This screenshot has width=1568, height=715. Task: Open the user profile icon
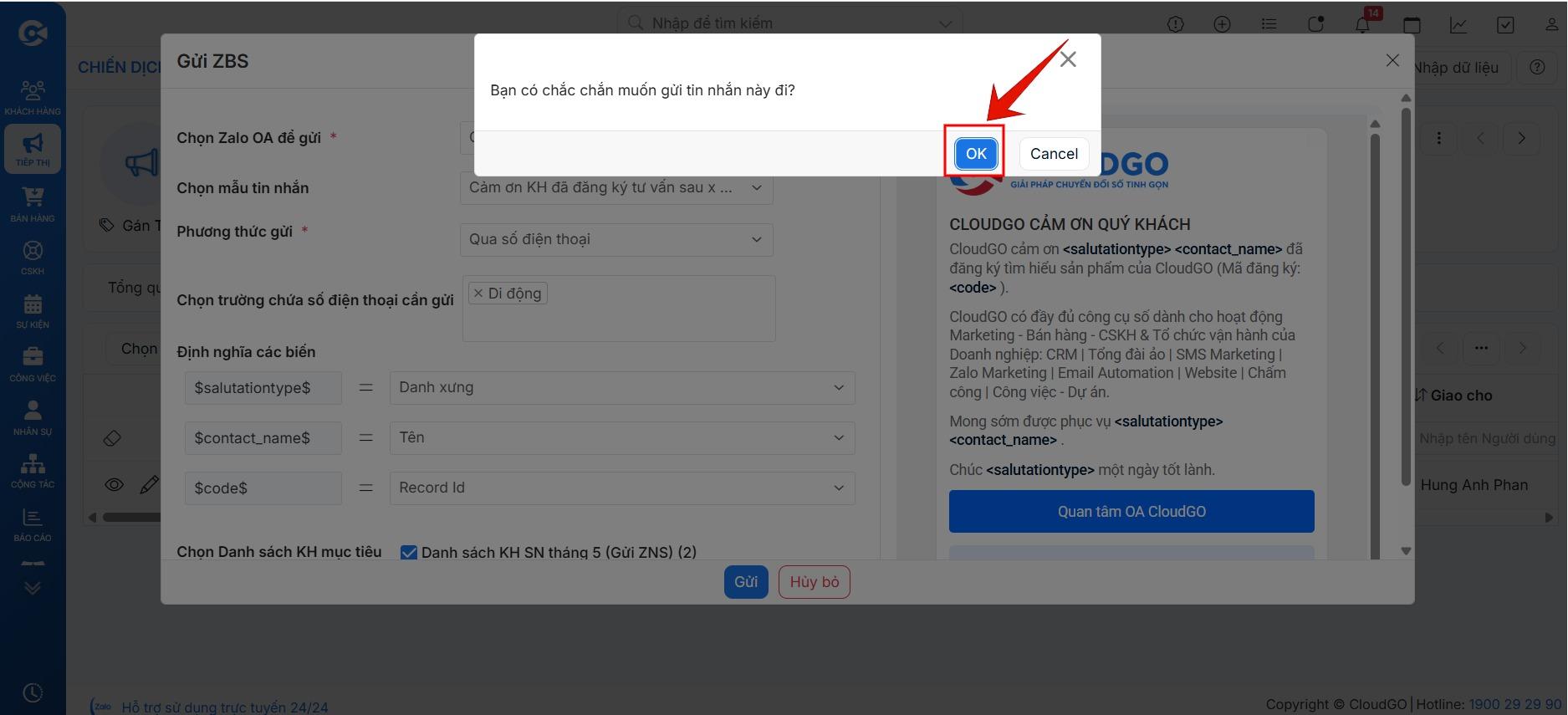coord(1552,24)
